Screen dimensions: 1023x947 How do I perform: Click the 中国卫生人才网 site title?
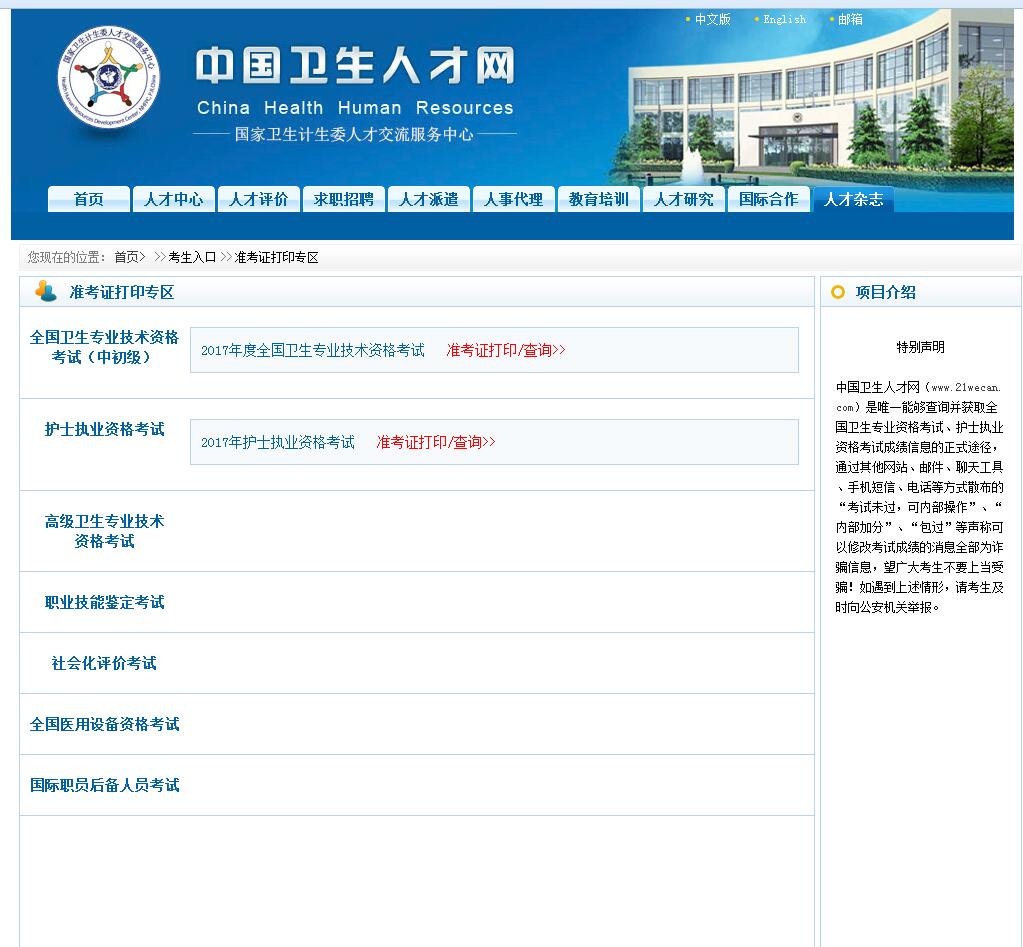355,66
